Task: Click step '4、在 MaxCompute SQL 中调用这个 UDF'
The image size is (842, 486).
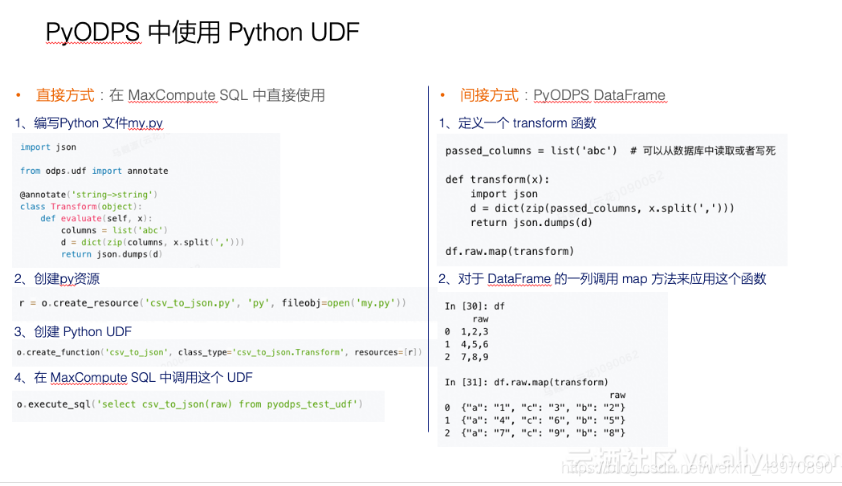Action: tap(133, 378)
